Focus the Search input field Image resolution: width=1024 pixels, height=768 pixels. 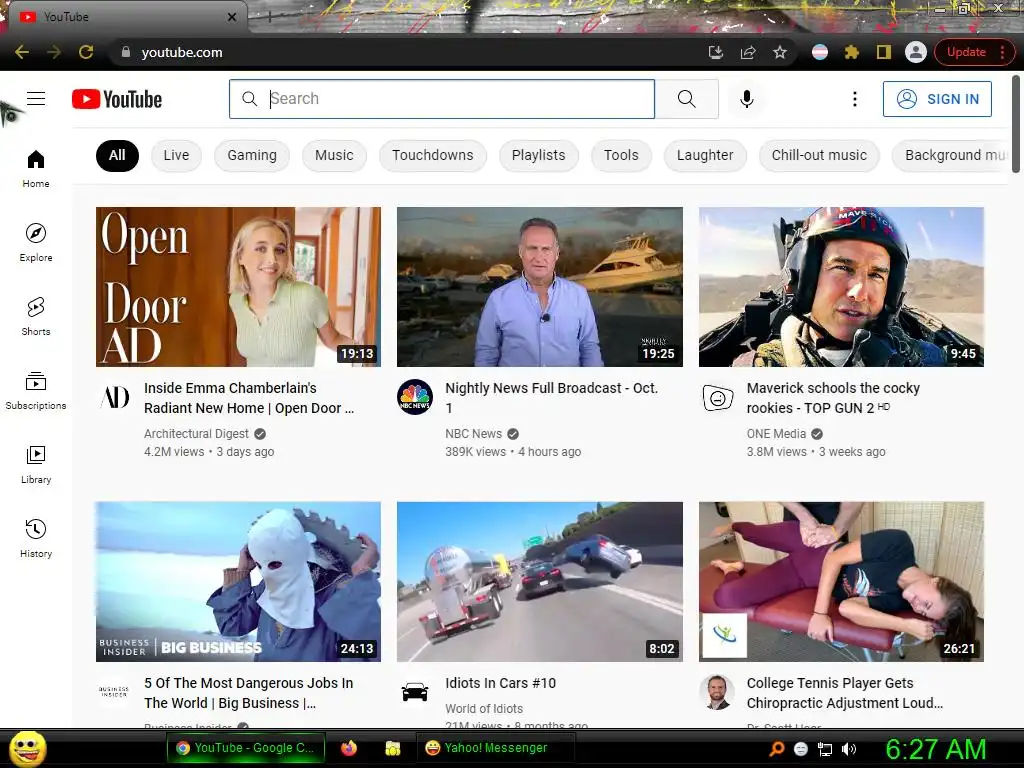pos(442,99)
